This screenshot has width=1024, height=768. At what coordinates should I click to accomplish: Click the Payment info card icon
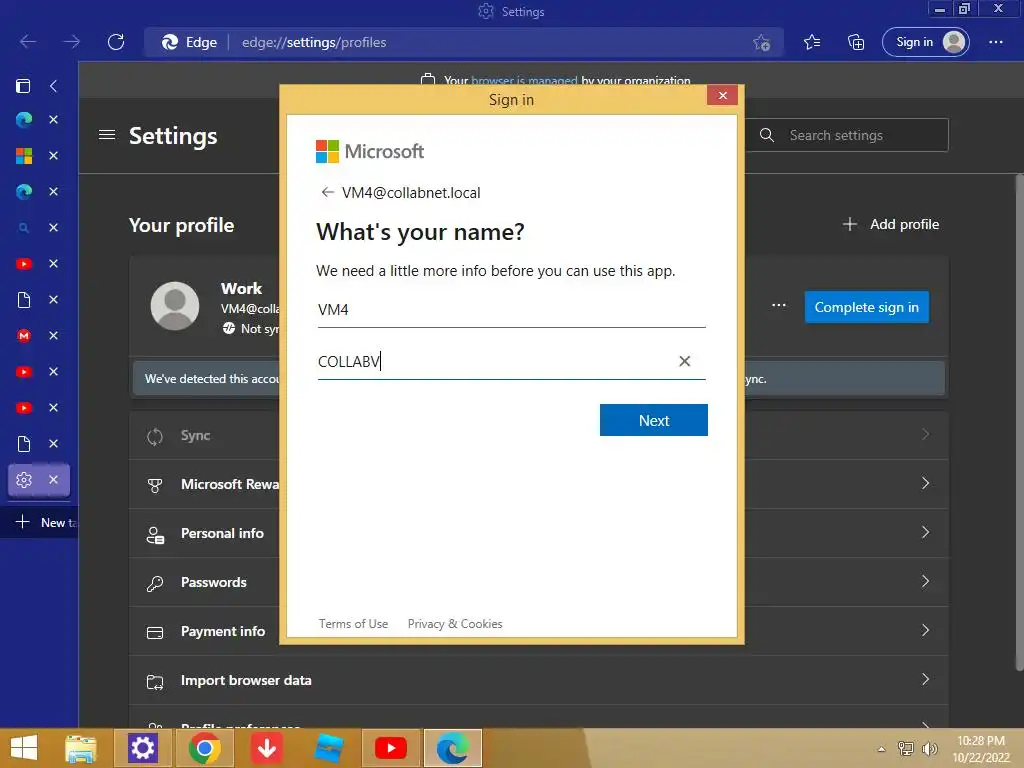155,632
